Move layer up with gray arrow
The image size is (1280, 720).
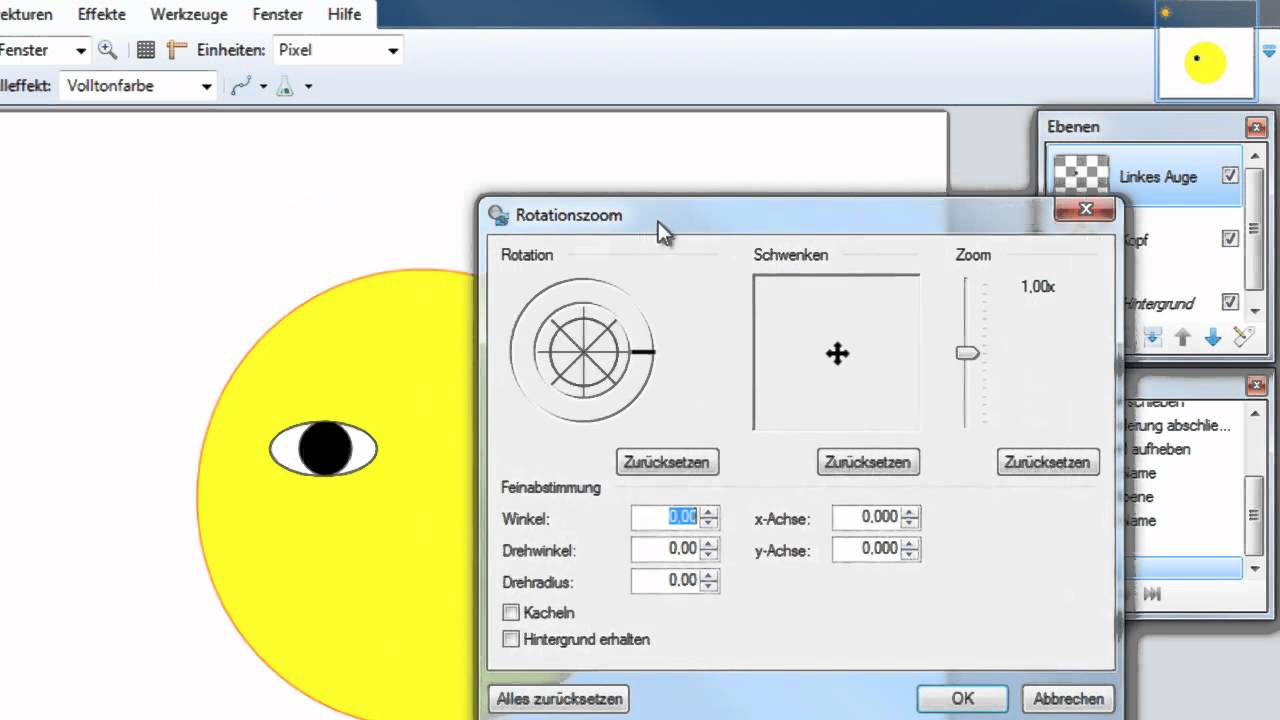click(x=1182, y=337)
